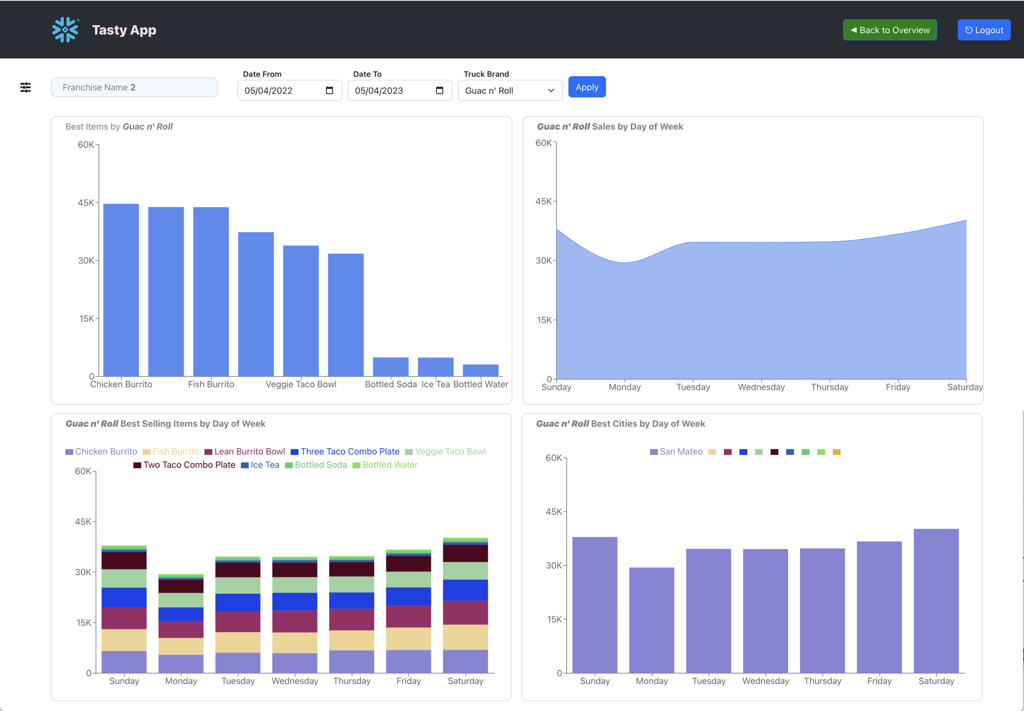1024x711 pixels.
Task: Hide the Ice Tea series via legend
Action: tap(259, 465)
